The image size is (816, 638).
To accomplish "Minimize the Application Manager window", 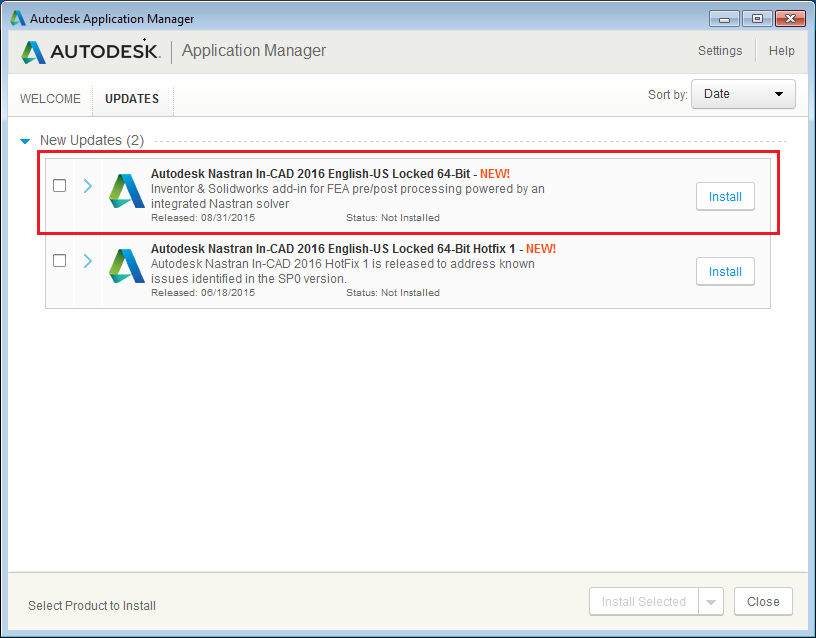I will [x=724, y=19].
